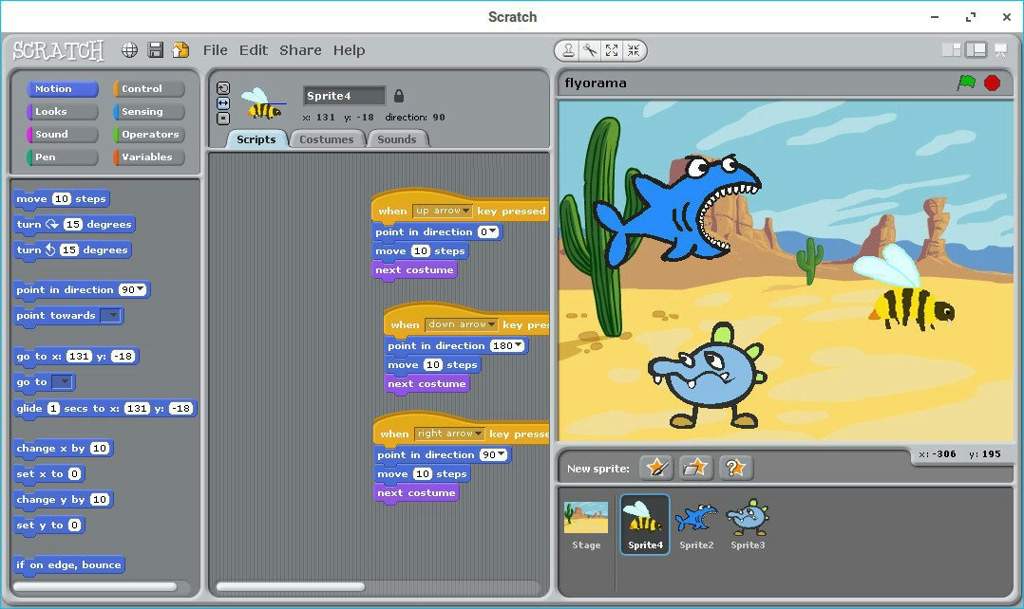Choose new sprite from file
Screen dimensions: 1024x609
click(x=696, y=467)
